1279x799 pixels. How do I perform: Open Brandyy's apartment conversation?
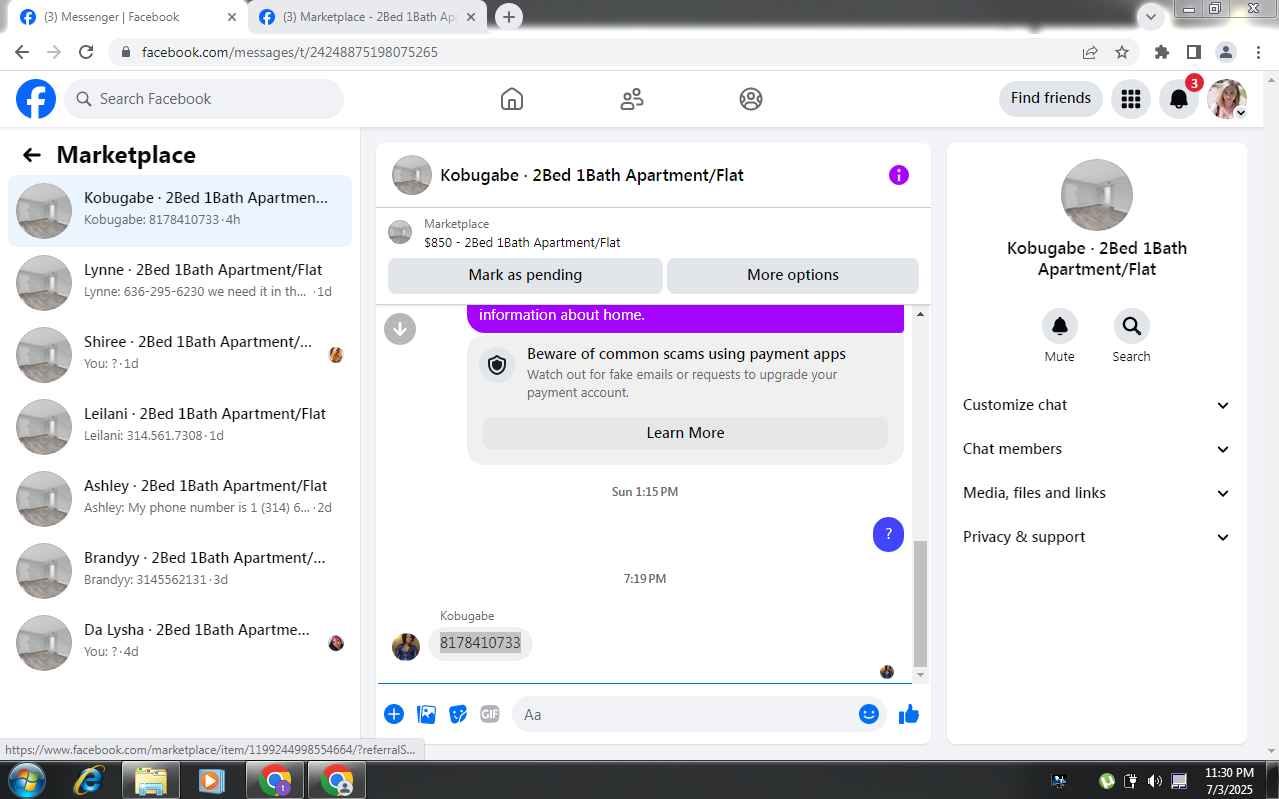(x=180, y=571)
